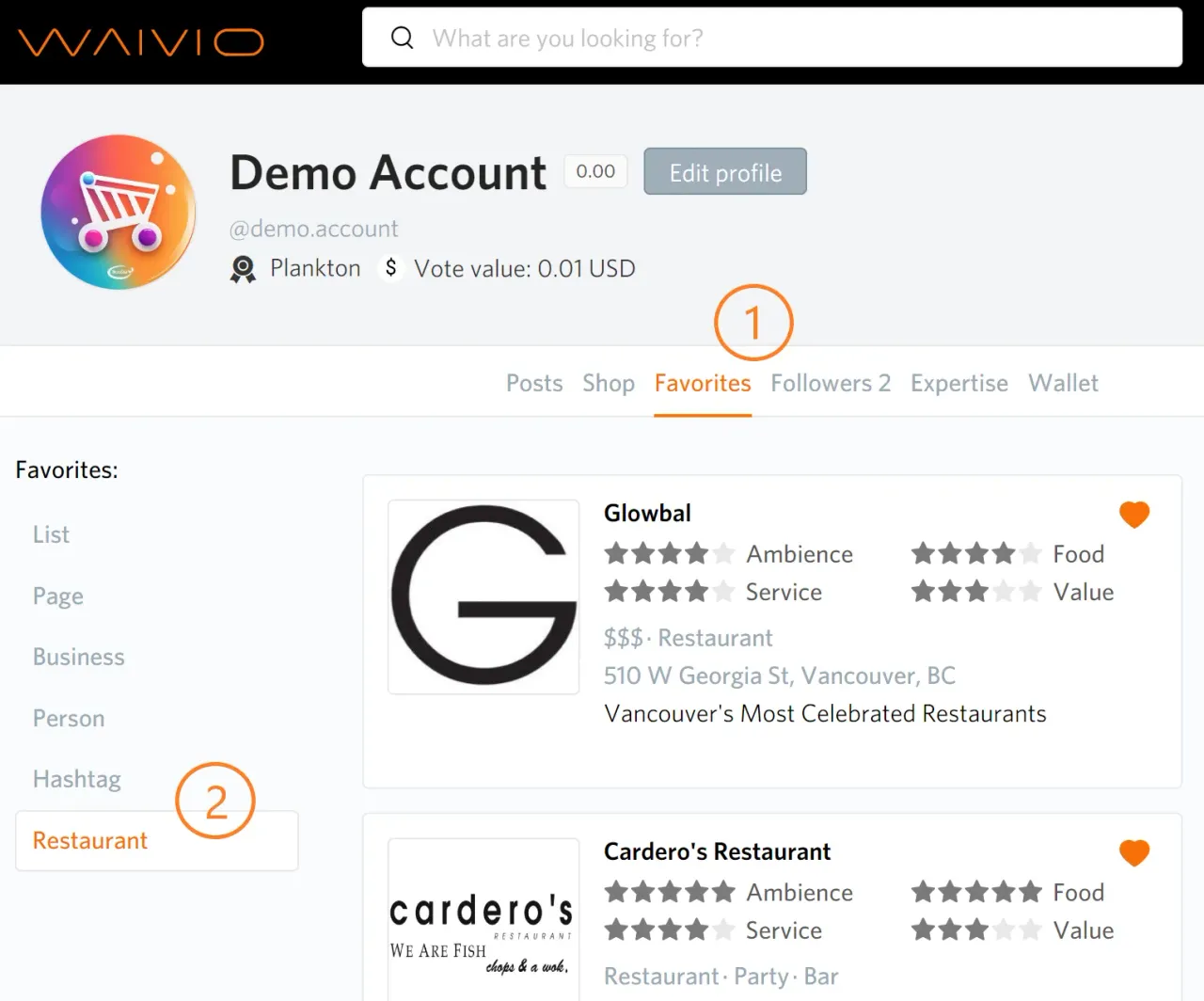Open the Glowbal logo thumbnail
1204x1001 pixels.
point(483,596)
